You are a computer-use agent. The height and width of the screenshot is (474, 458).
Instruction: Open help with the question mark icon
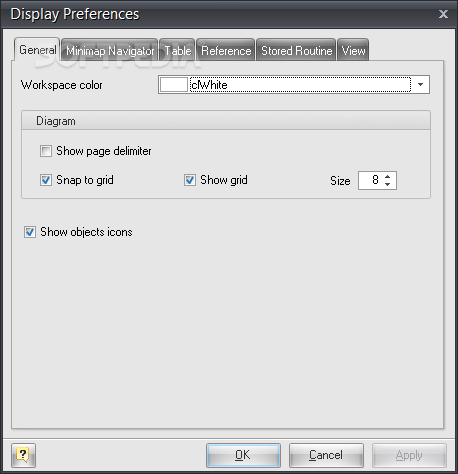[x=23, y=455]
